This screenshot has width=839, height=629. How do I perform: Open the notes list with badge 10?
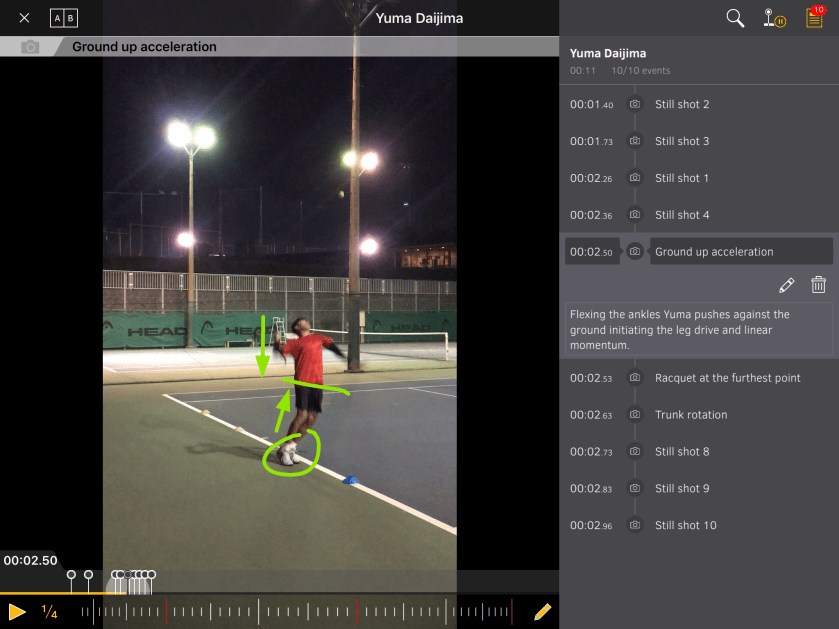(814, 18)
